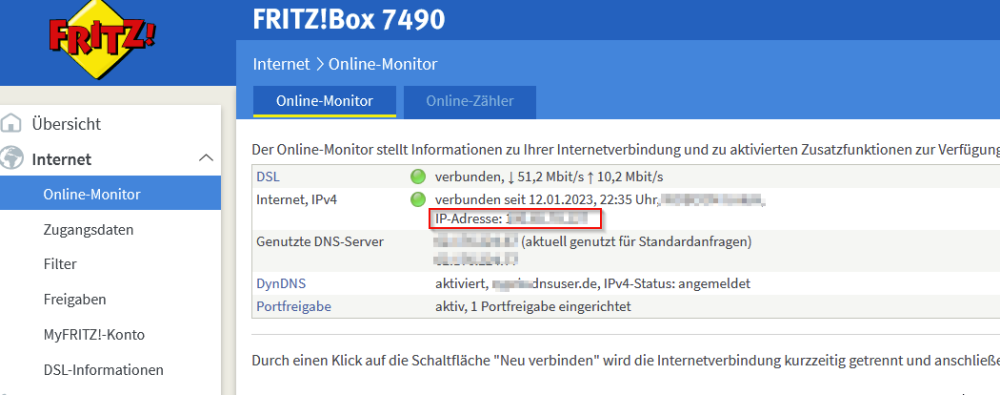Screen dimensions: 1000x395
Task: Click the house icon beside Übersicht
Action: tap(11, 123)
